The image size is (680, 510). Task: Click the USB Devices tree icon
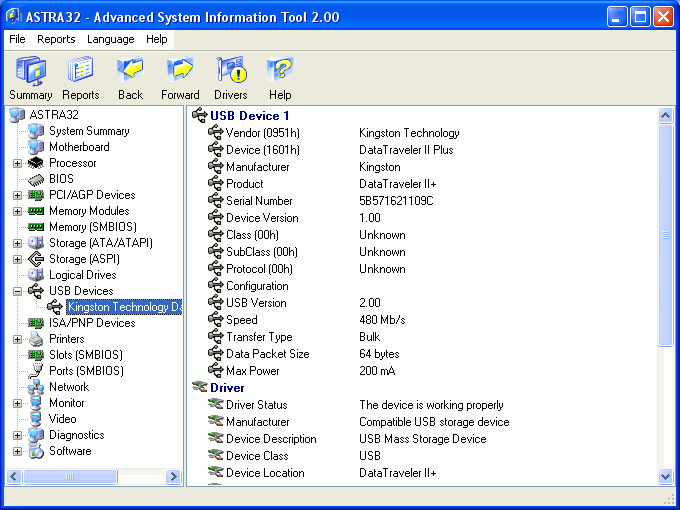[36, 291]
